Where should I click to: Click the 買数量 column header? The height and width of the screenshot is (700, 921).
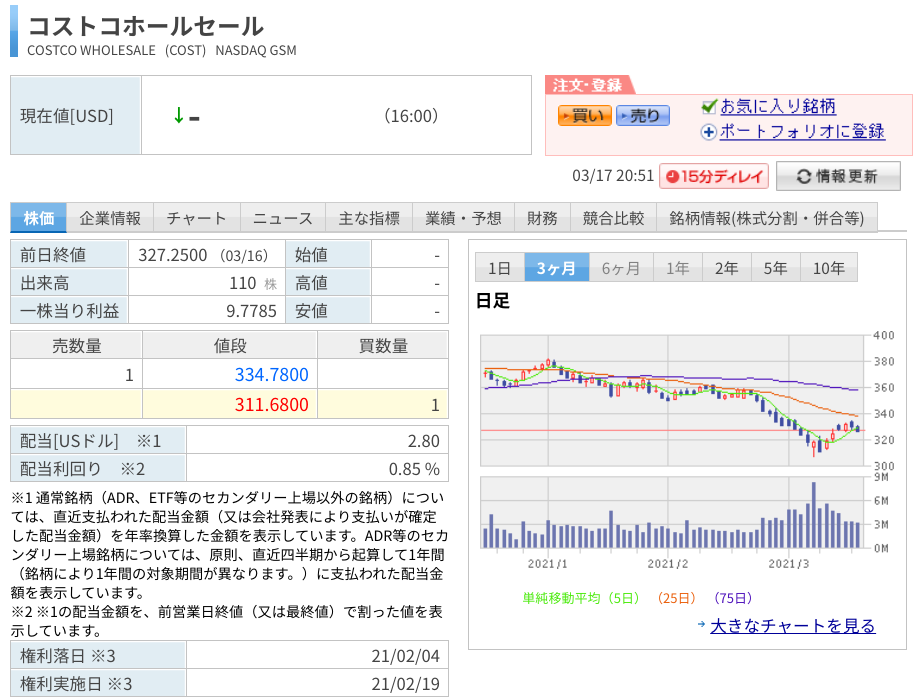(383, 345)
